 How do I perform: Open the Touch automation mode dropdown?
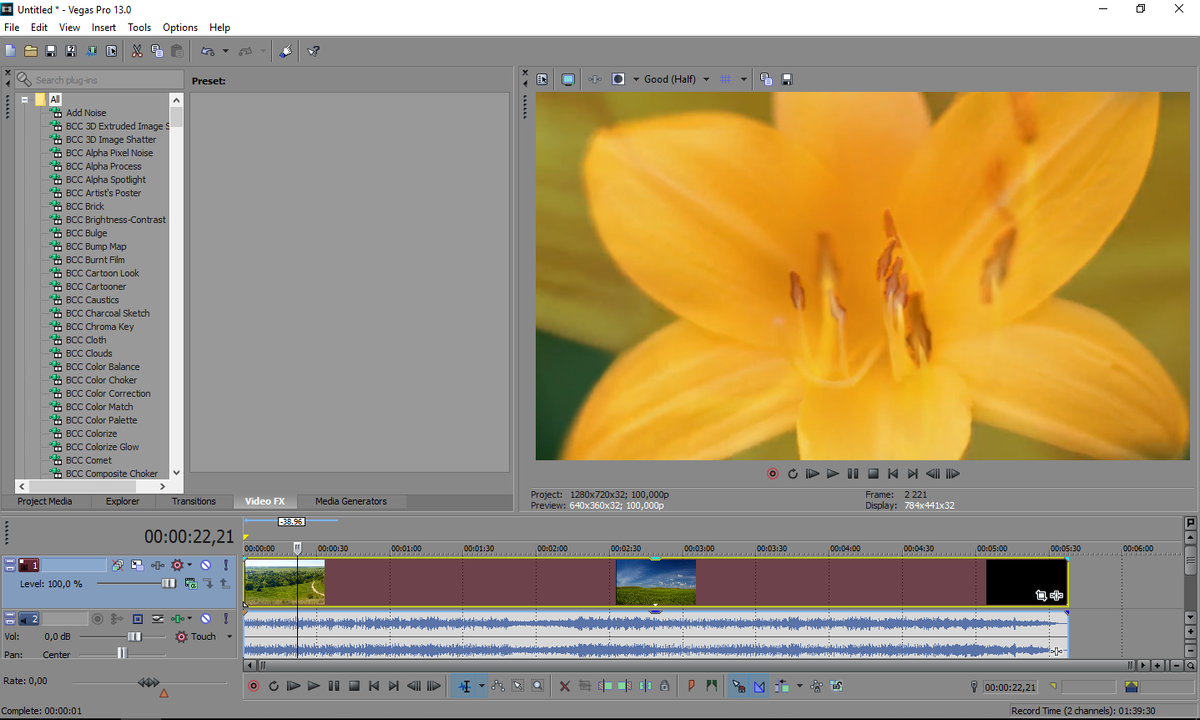229,636
